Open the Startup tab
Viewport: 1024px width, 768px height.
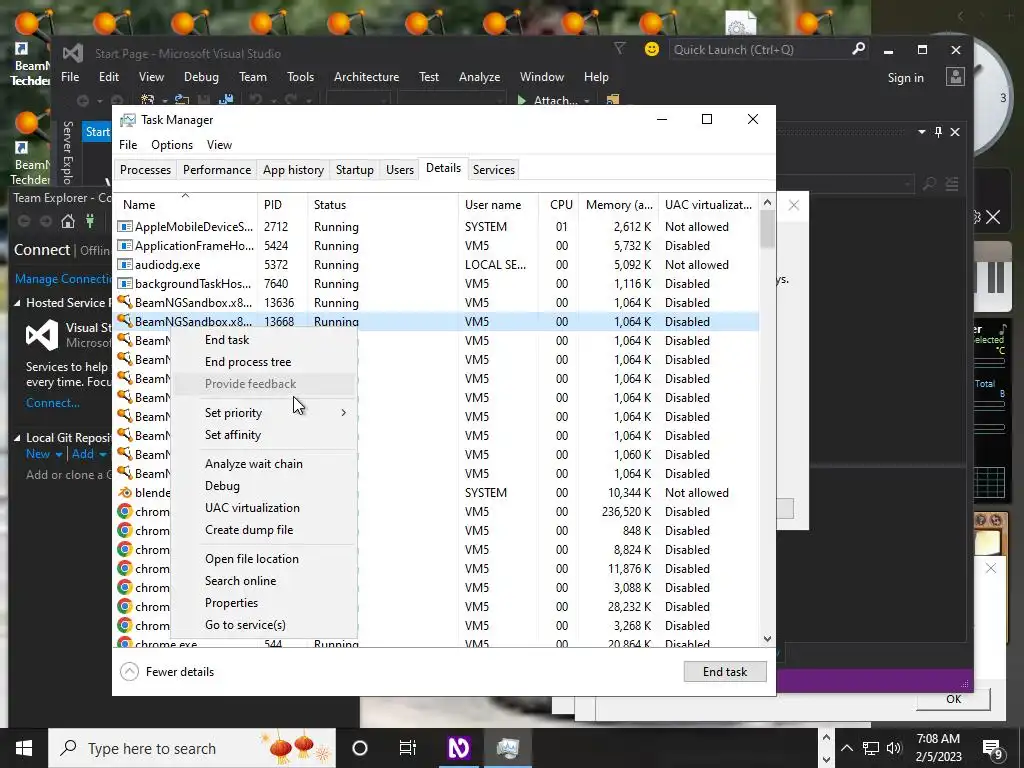(x=355, y=170)
